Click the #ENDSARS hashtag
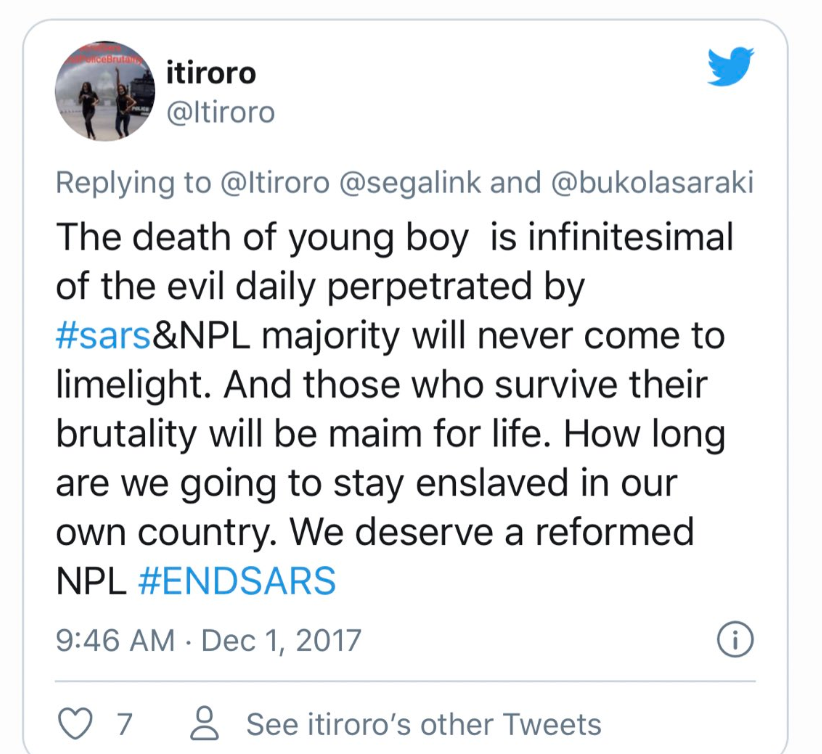The height and width of the screenshot is (754, 822). pos(237,581)
